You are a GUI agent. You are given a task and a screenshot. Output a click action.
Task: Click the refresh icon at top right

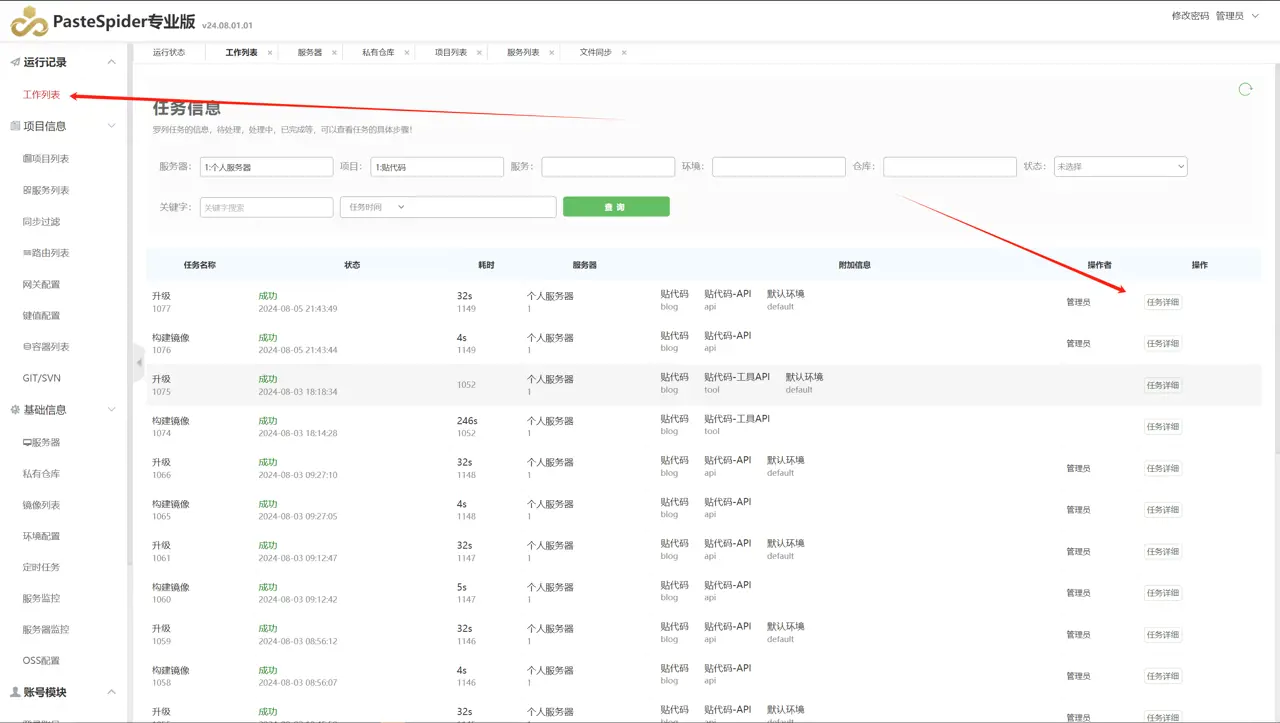[x=1245, y=89]
